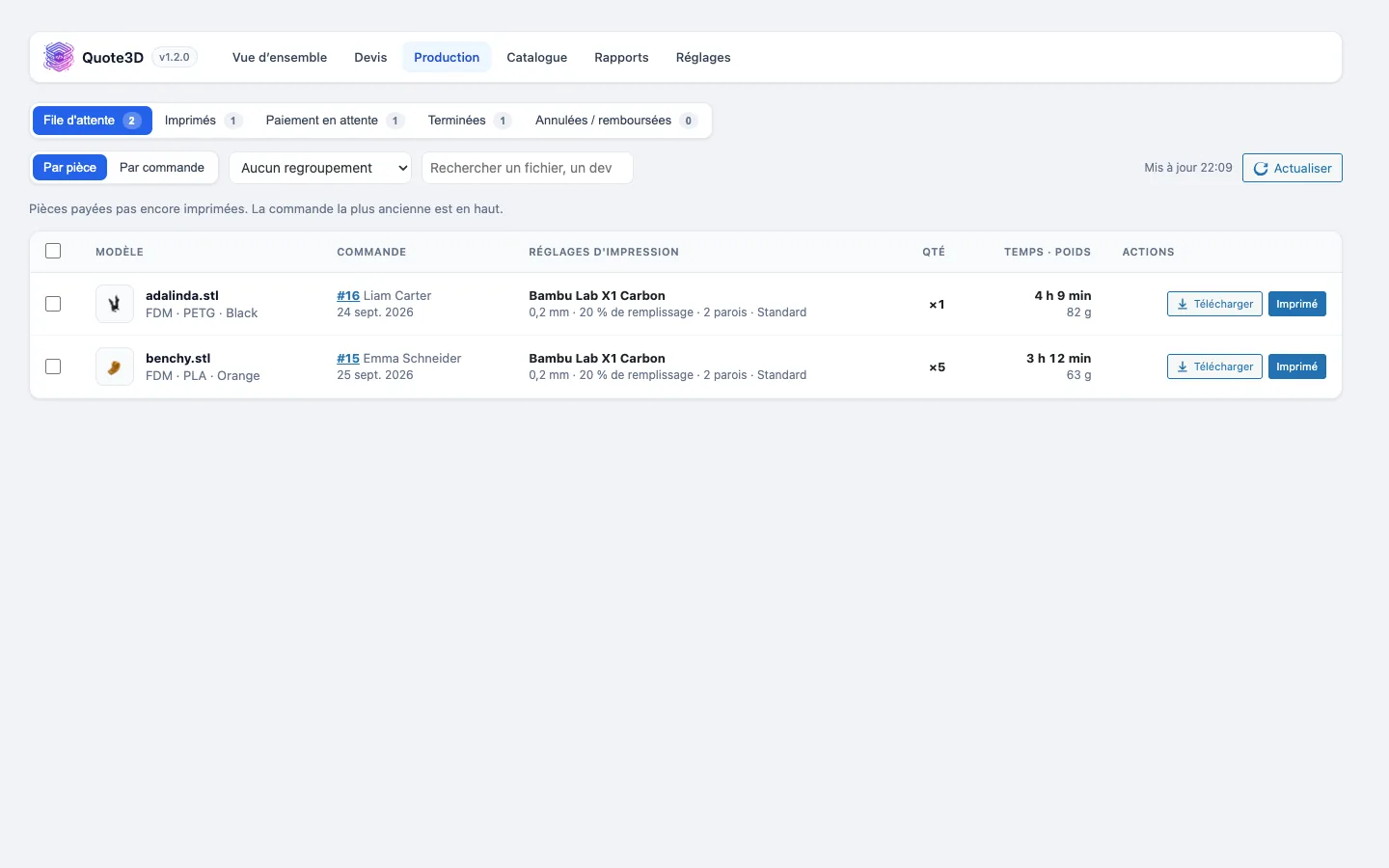Click the TEMPS · POIDS column header
Viewport: 1389px width, 868px height.
point(1048,252)
